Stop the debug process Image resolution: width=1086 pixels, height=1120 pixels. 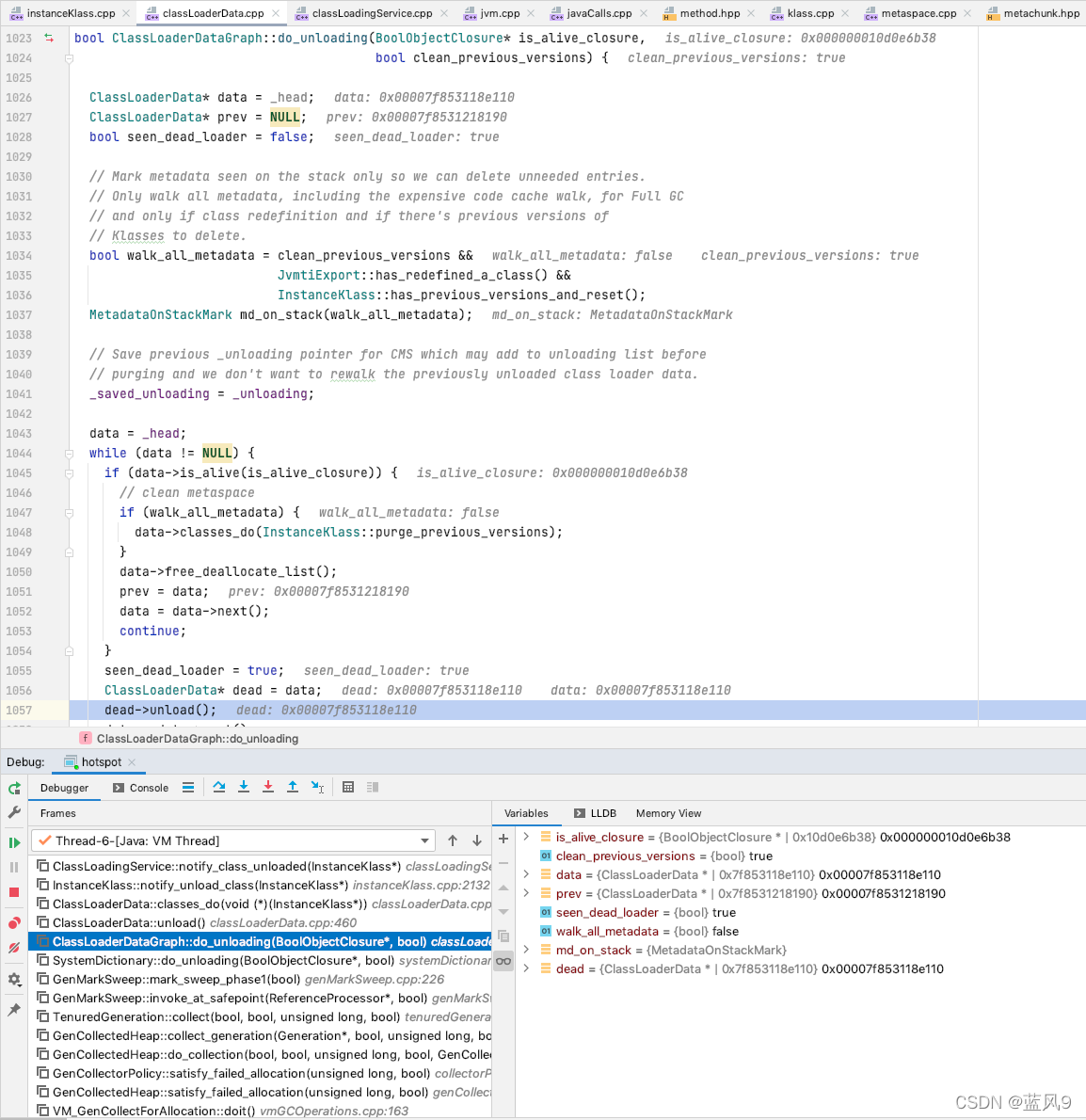pyautogui.click(x=13, y=893)
